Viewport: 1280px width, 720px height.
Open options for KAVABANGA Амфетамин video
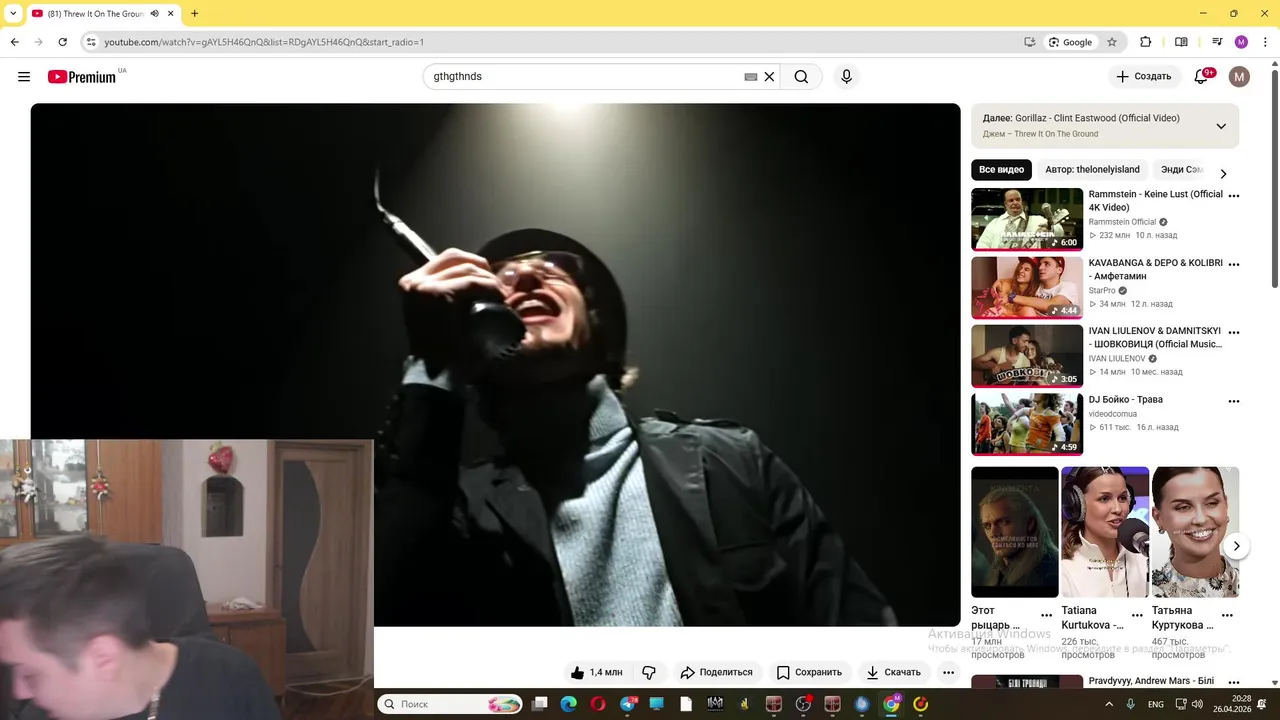click(x=1233, y=264)
